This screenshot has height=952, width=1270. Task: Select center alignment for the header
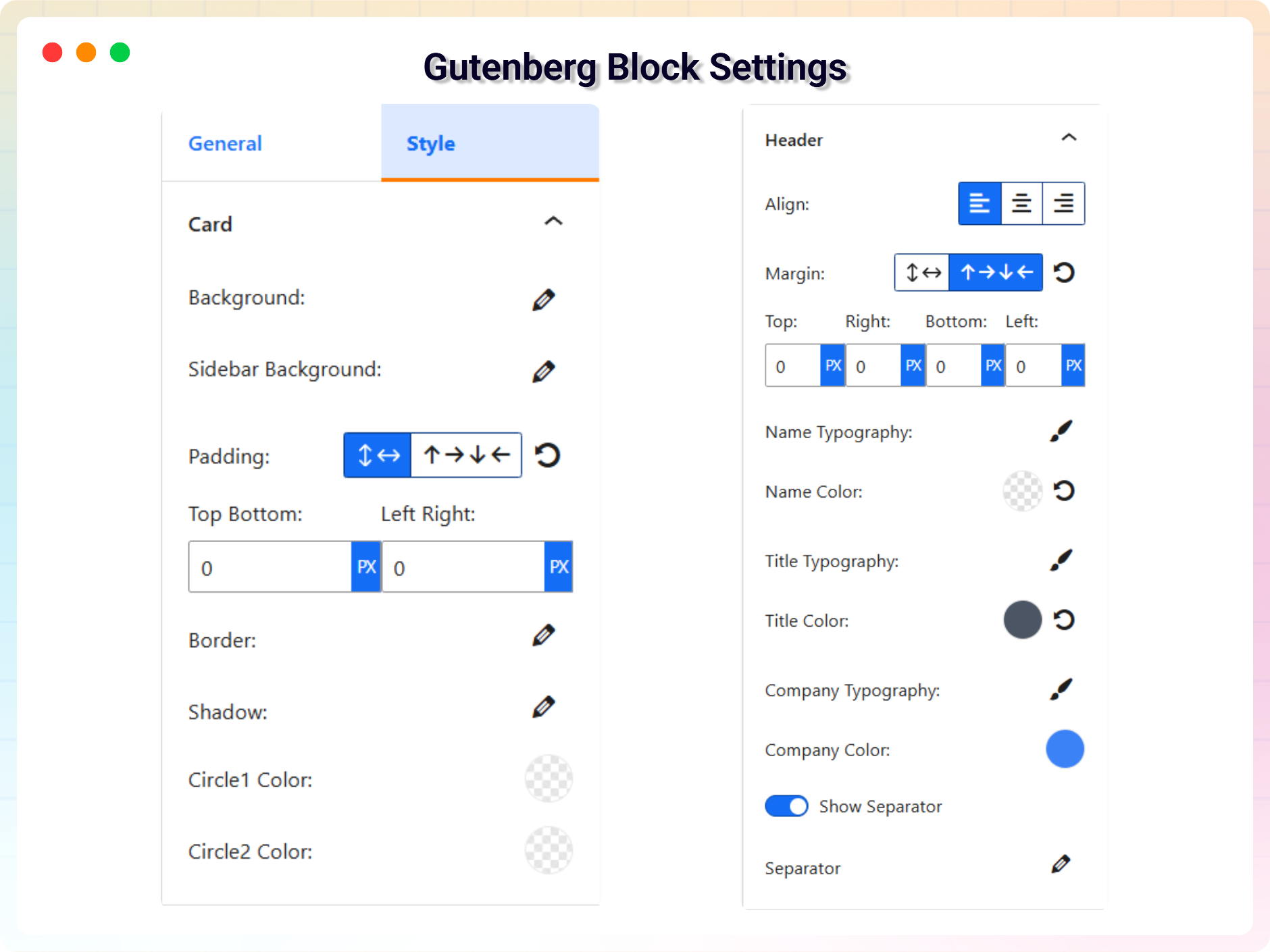tap(1021, 203)
